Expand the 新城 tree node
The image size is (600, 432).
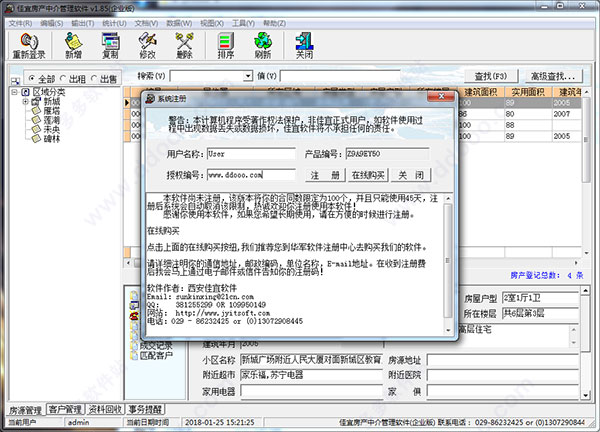point(25,101)
